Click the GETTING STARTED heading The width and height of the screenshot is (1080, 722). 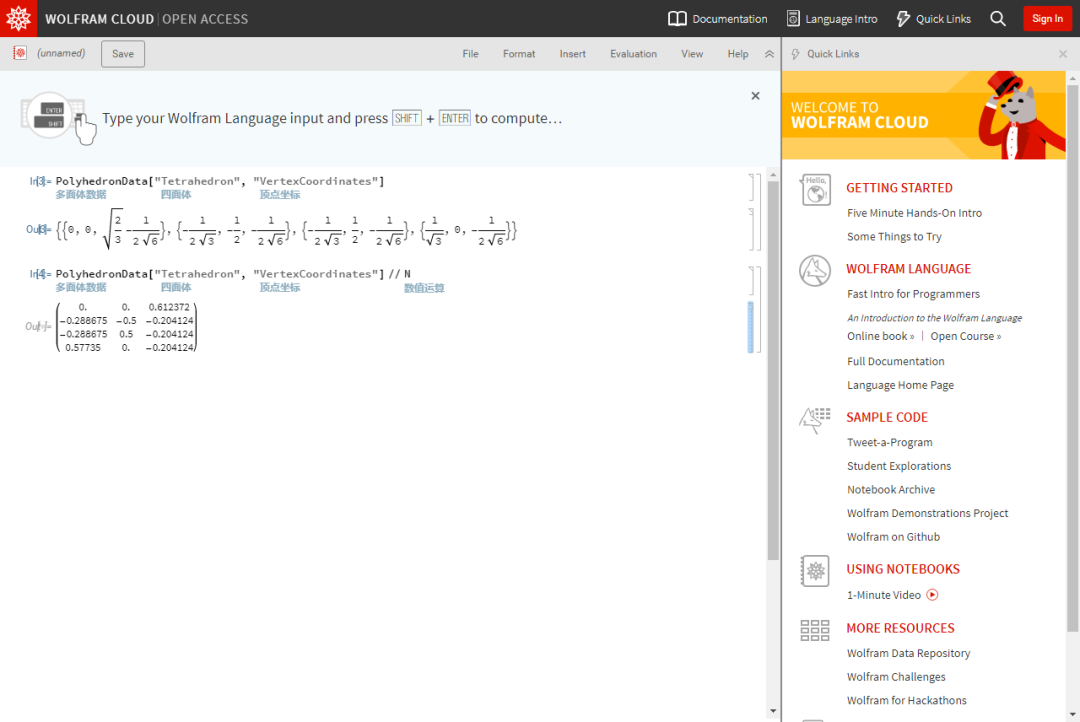[x=899, y=188]
